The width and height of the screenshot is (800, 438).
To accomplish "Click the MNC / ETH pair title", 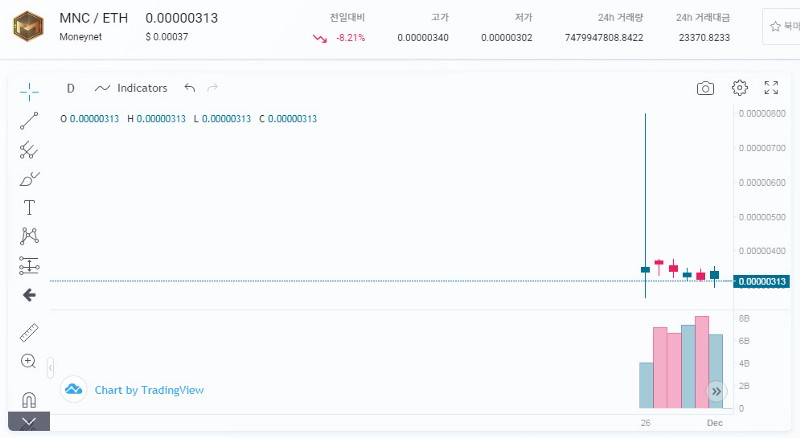I will (x=93, y=18).
